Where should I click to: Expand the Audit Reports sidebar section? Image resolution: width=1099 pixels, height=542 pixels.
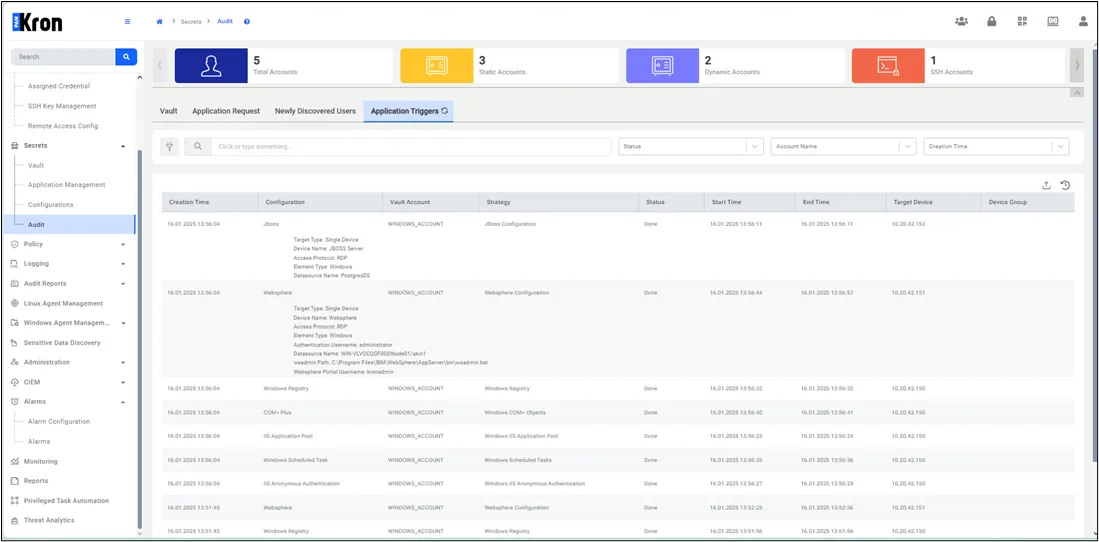[x=123, y=283]
